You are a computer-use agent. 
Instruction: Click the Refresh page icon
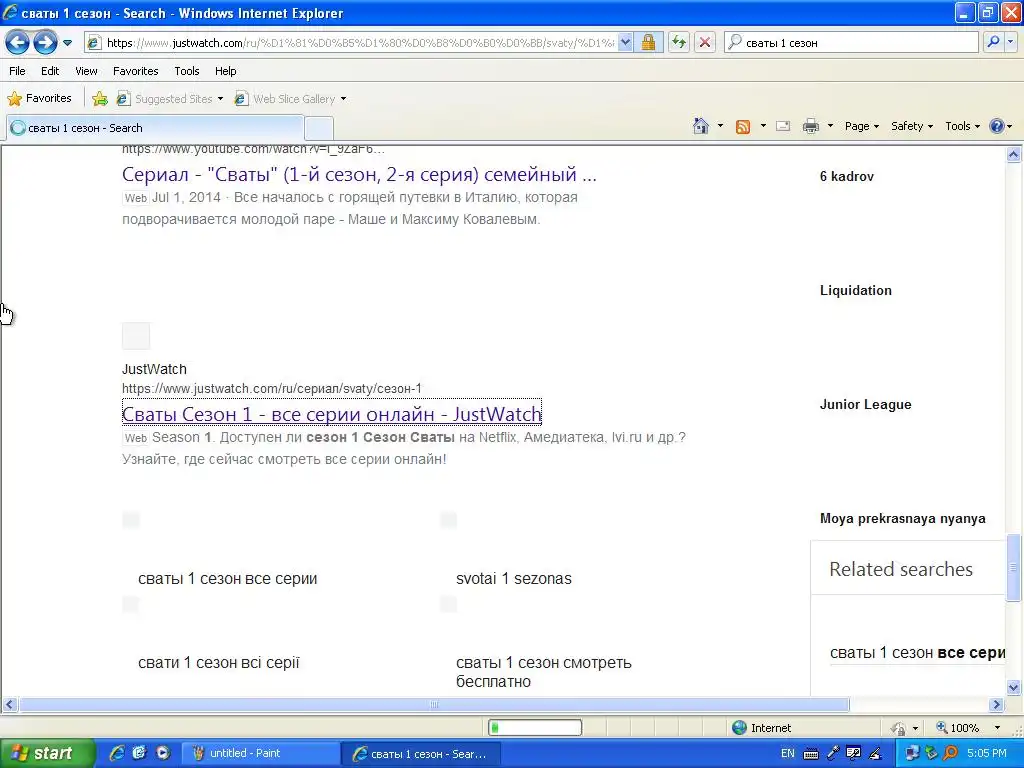[x=679, y=43]
